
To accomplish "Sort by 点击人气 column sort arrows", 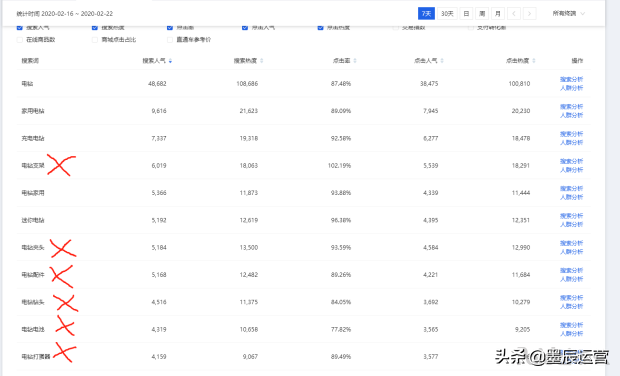I will point(442,61).
